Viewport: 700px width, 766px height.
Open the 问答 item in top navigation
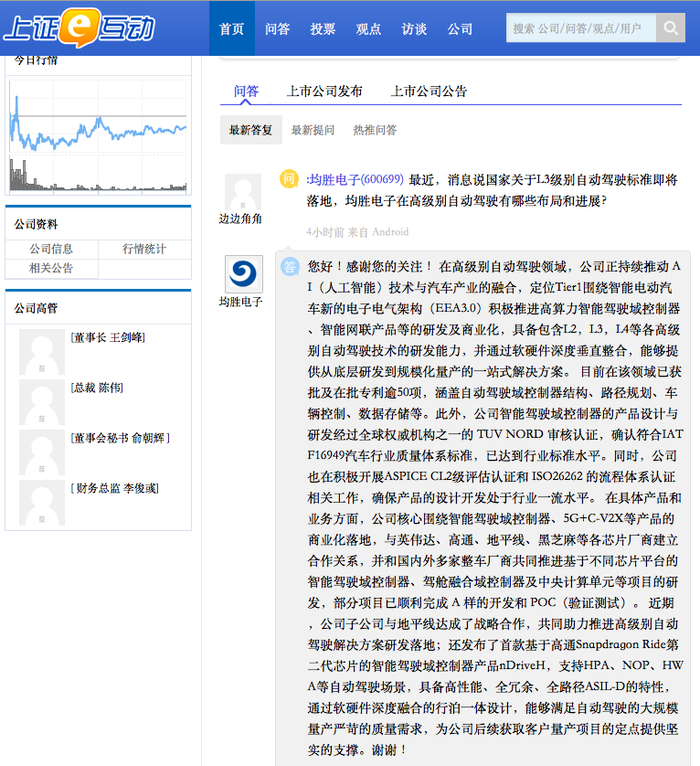click(x=277, y=29)
